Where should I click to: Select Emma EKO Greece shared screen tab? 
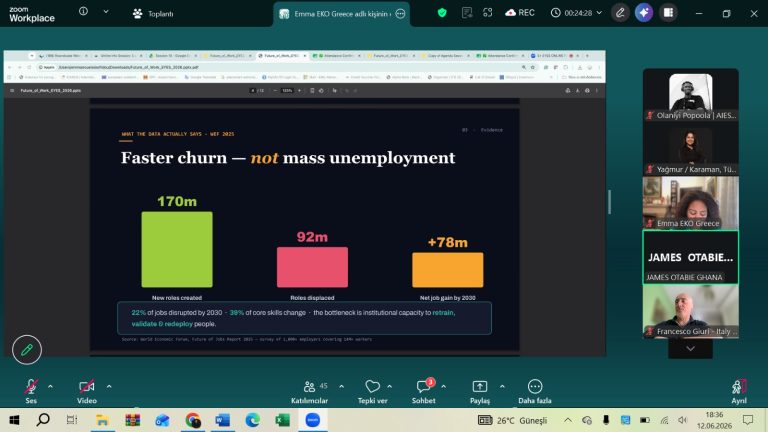341,14
